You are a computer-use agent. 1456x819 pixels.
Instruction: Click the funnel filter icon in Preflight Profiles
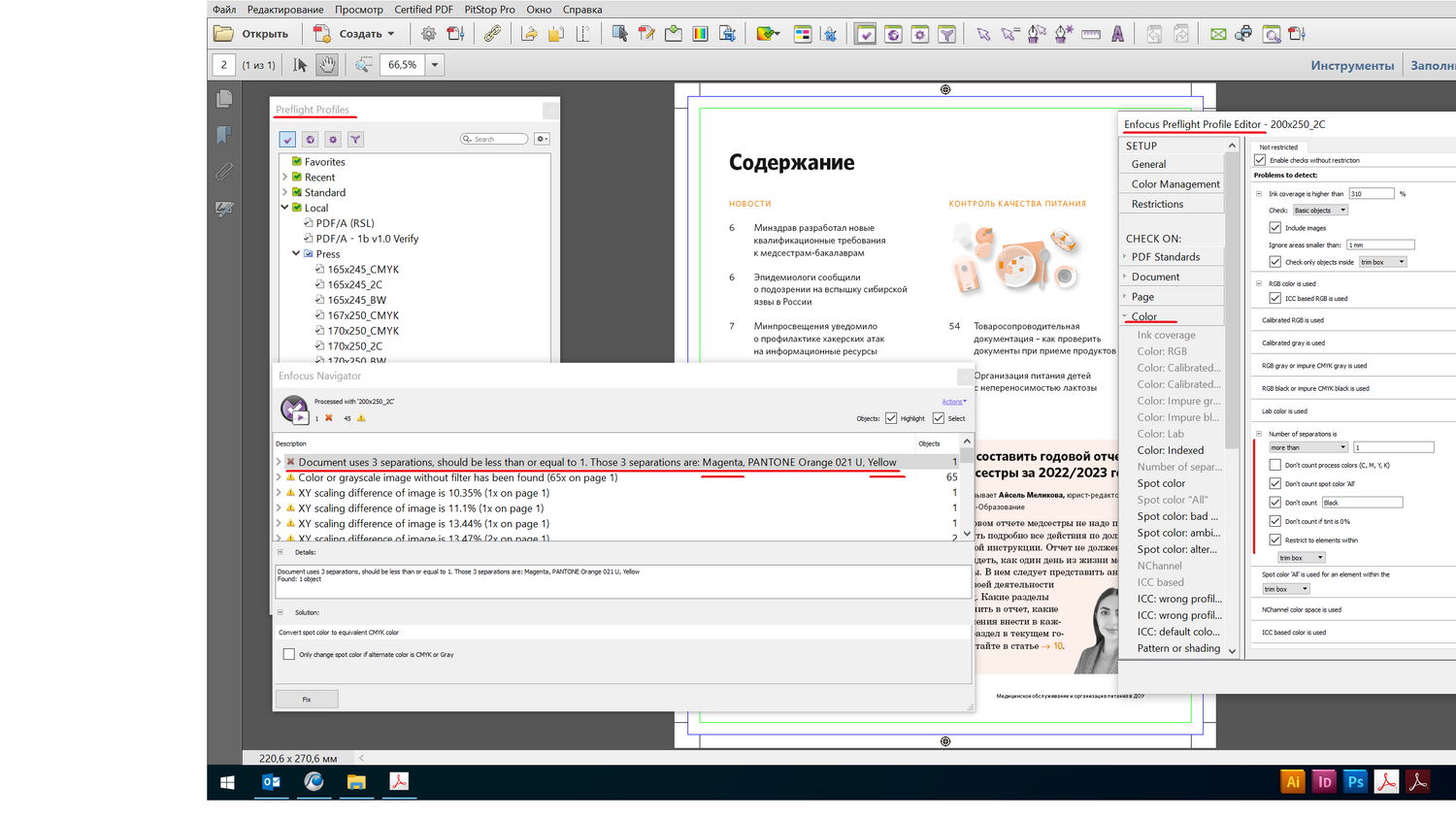tap(355, 140)
